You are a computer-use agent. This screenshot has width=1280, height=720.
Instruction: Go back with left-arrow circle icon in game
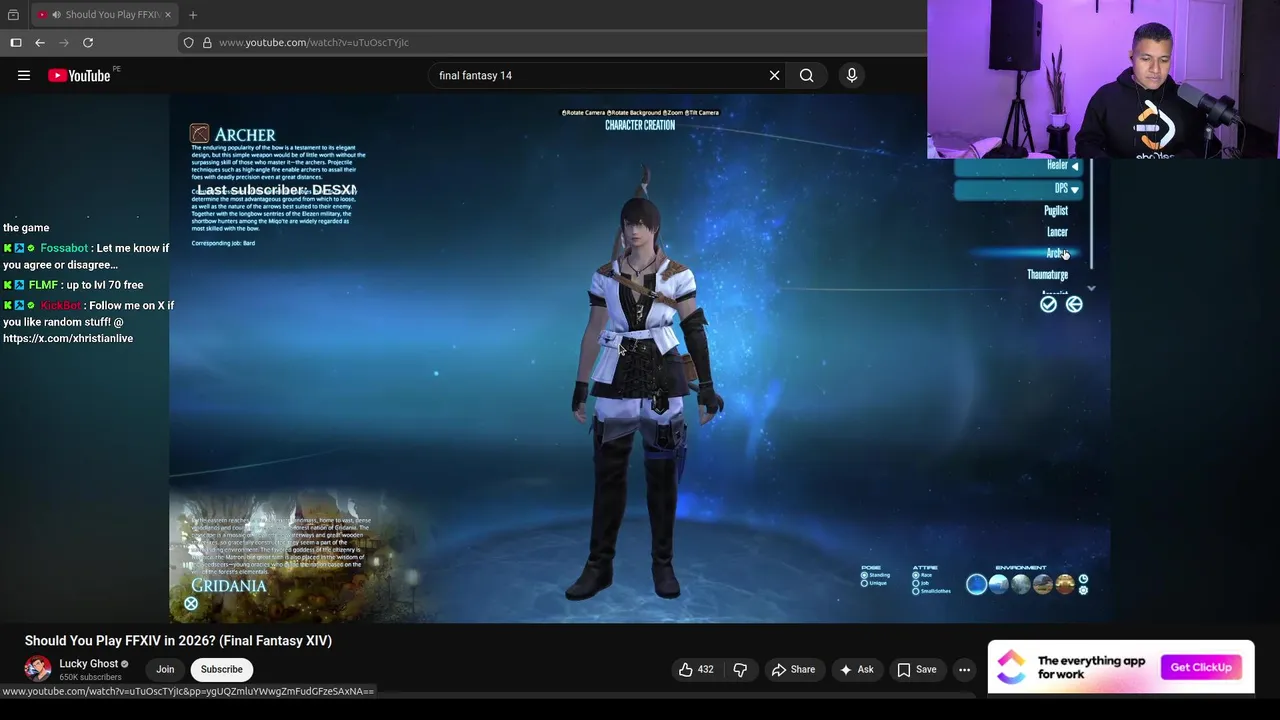click(x=1074, y=304)
